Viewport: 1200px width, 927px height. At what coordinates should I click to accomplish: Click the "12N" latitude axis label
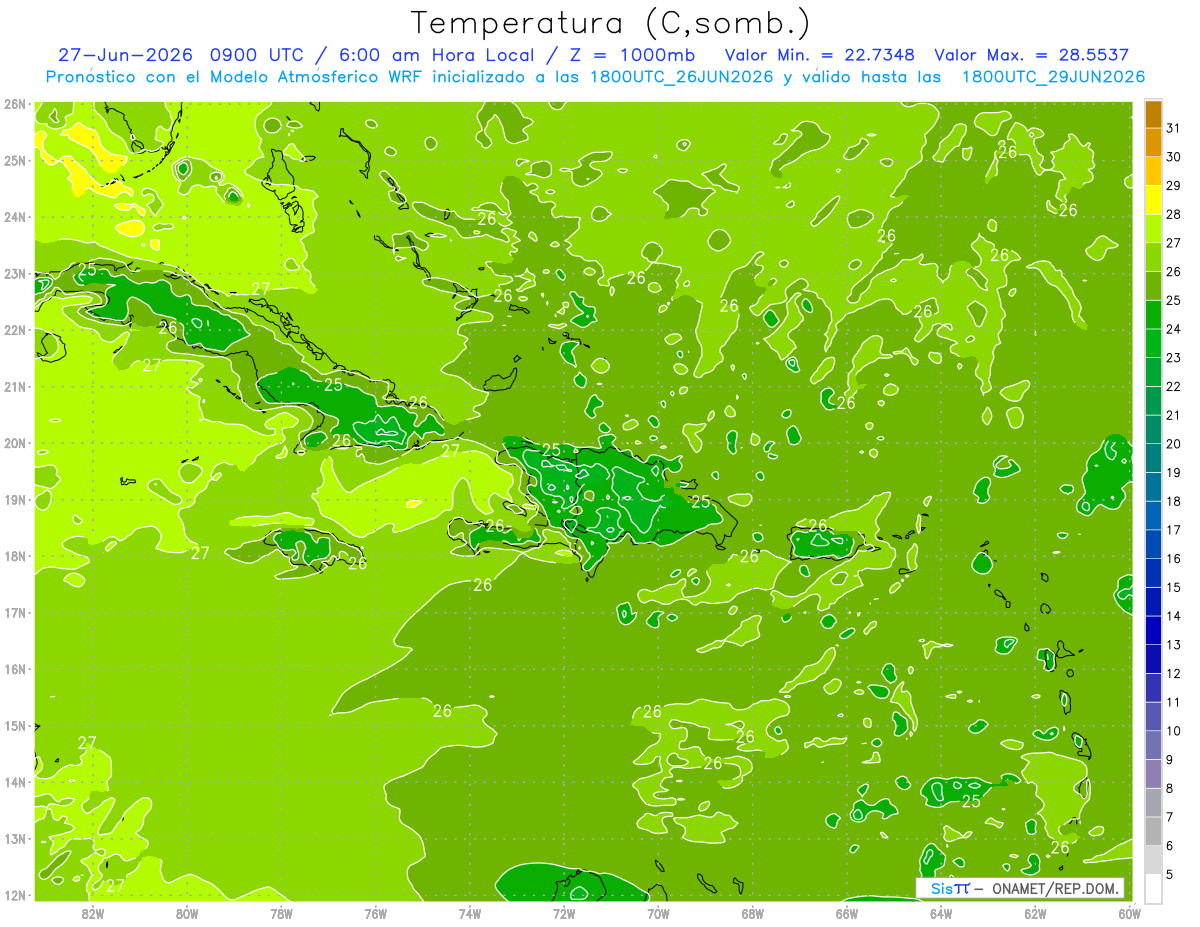tap(14, 895)
